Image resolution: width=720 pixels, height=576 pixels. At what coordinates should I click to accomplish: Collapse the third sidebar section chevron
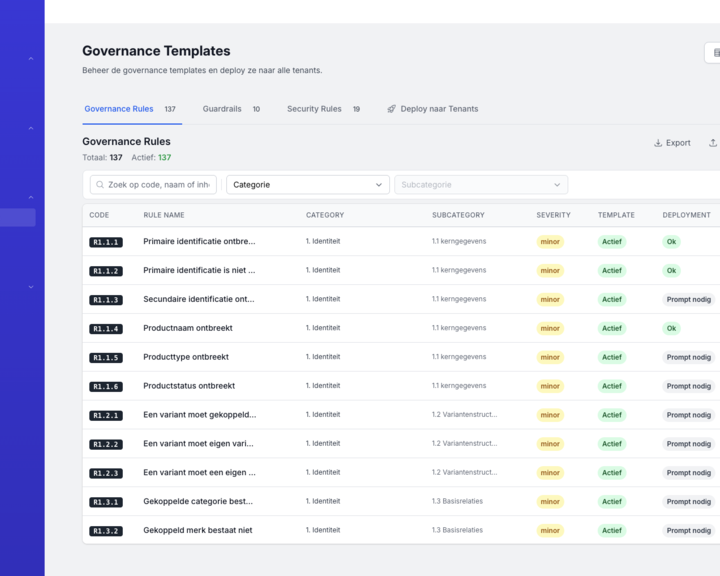31,198
